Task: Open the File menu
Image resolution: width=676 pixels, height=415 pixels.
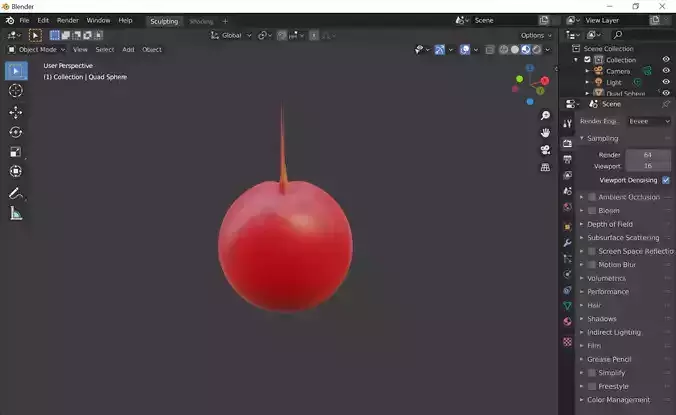Action: click(x=24, y=20)
